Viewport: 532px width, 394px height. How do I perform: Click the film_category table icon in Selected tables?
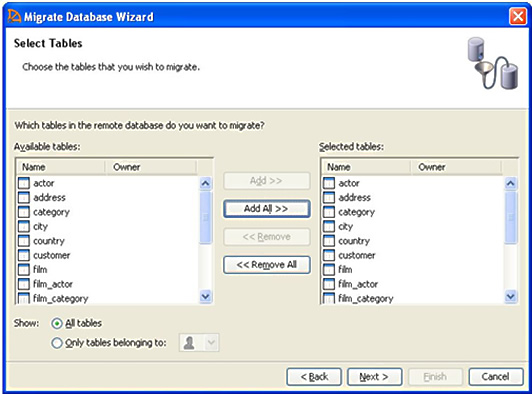pyautogui.click(x=329, y=298)
